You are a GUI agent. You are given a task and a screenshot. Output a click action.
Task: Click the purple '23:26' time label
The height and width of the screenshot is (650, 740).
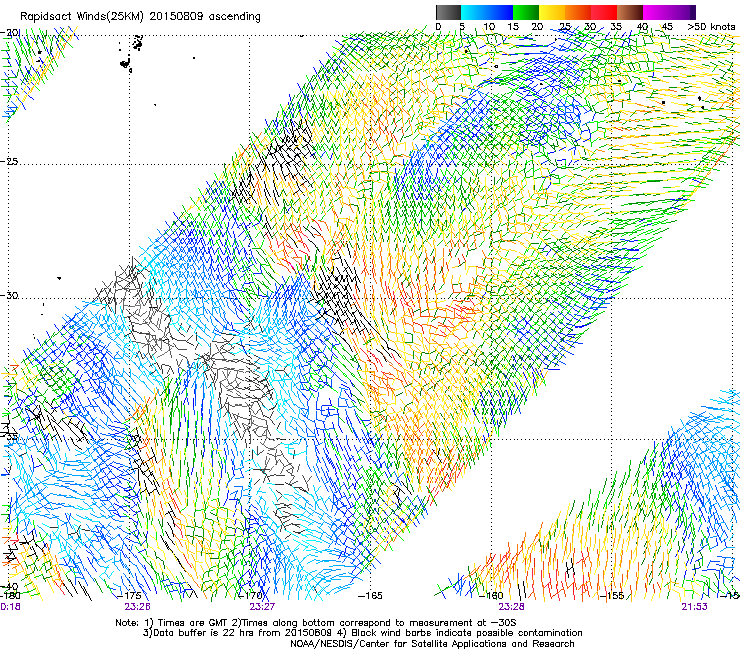coord(137,607)
